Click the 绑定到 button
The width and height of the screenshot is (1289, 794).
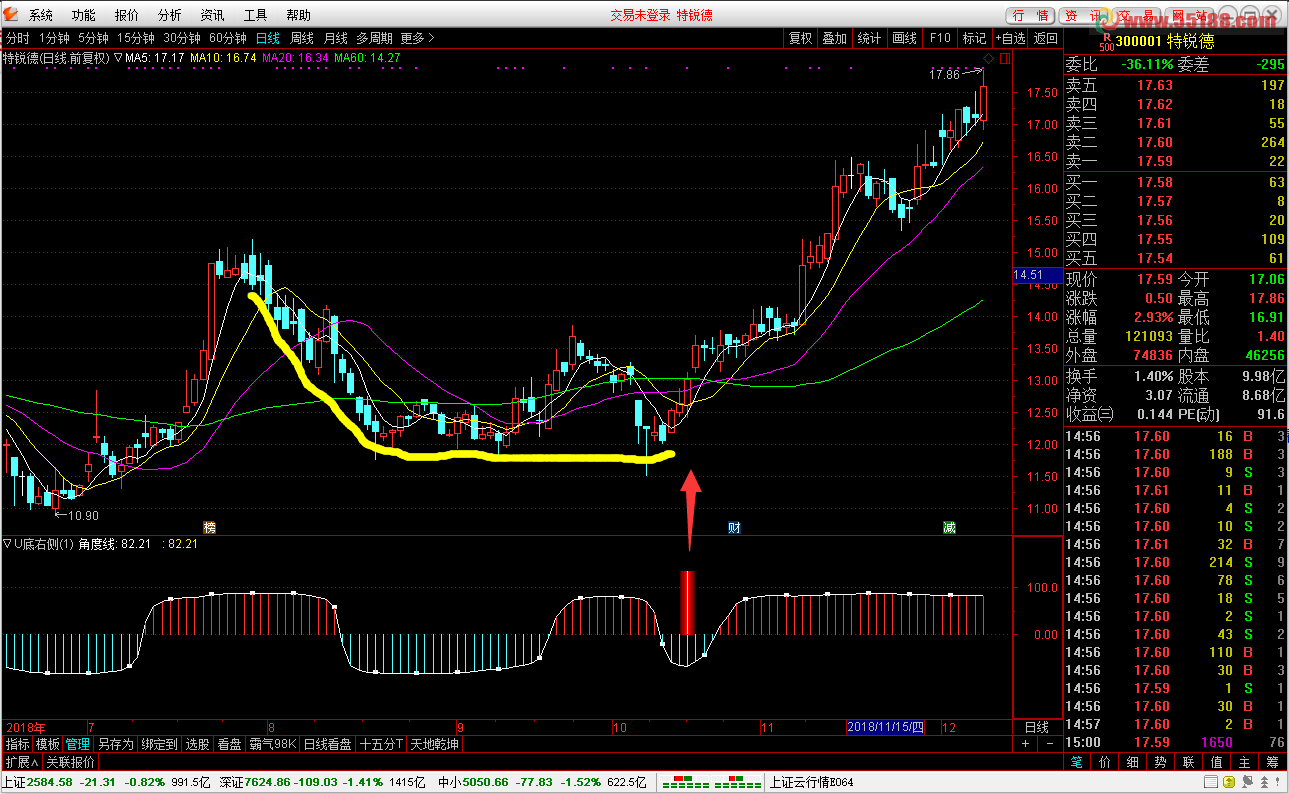tap(159, 744)
